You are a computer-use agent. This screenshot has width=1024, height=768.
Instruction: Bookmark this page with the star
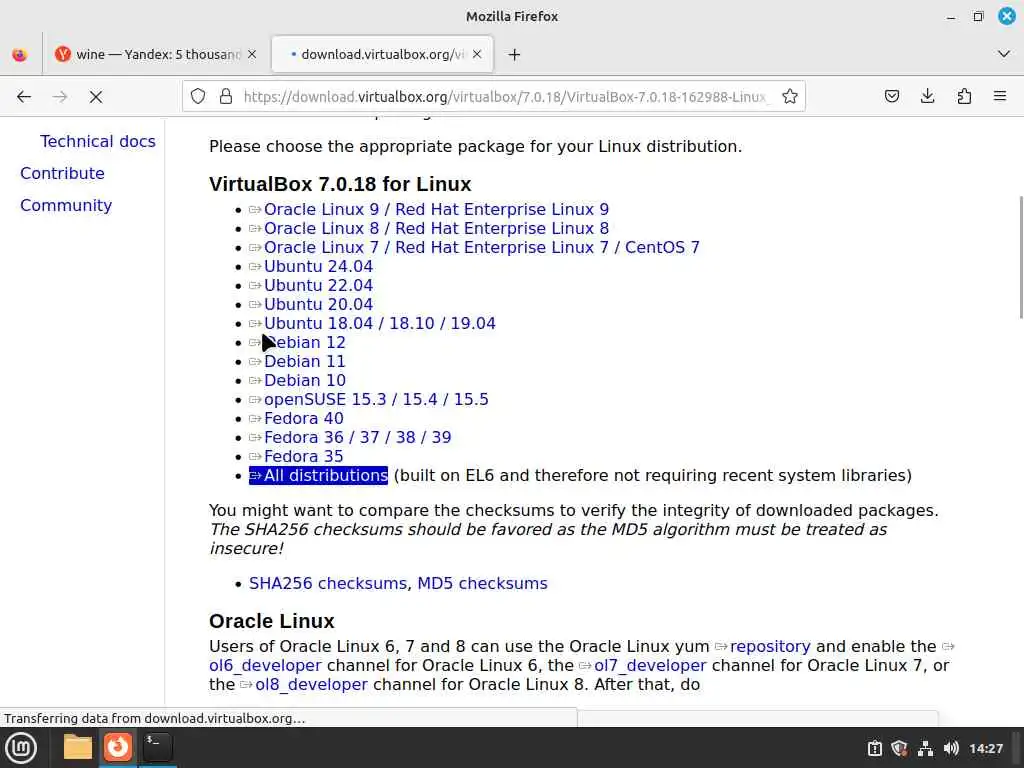(x=790, y=97)
